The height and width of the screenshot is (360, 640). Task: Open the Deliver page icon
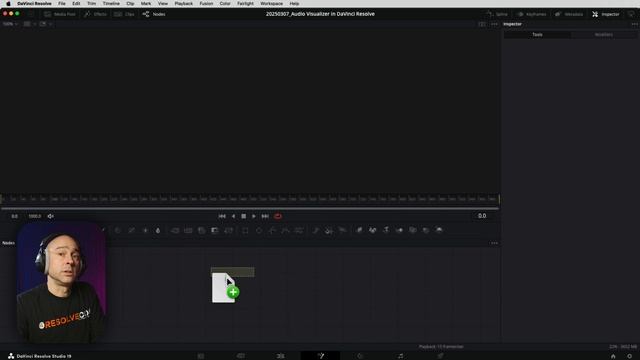[x=440, y=356]
